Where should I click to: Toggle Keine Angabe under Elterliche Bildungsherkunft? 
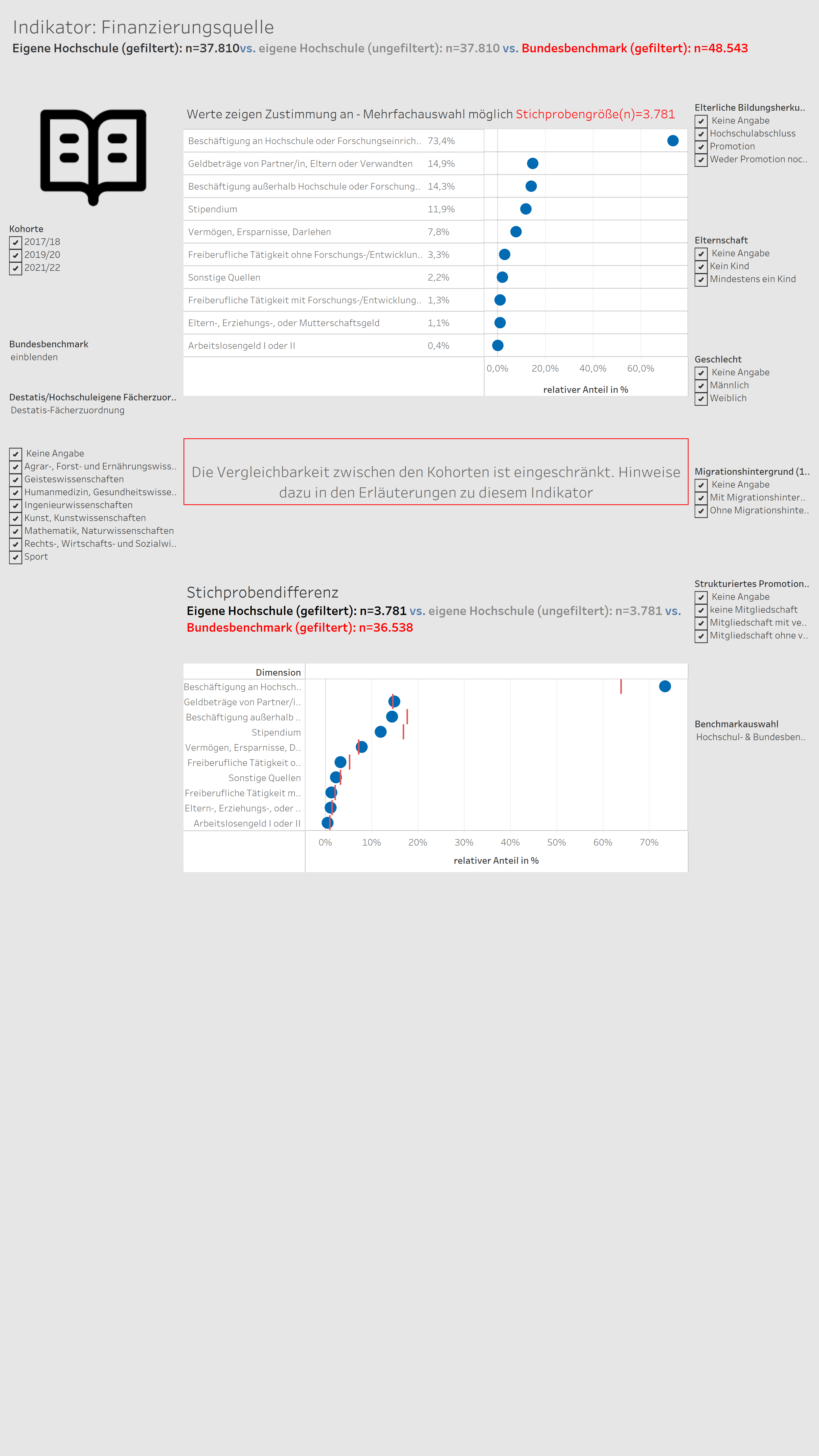click(x=701, y=121)
